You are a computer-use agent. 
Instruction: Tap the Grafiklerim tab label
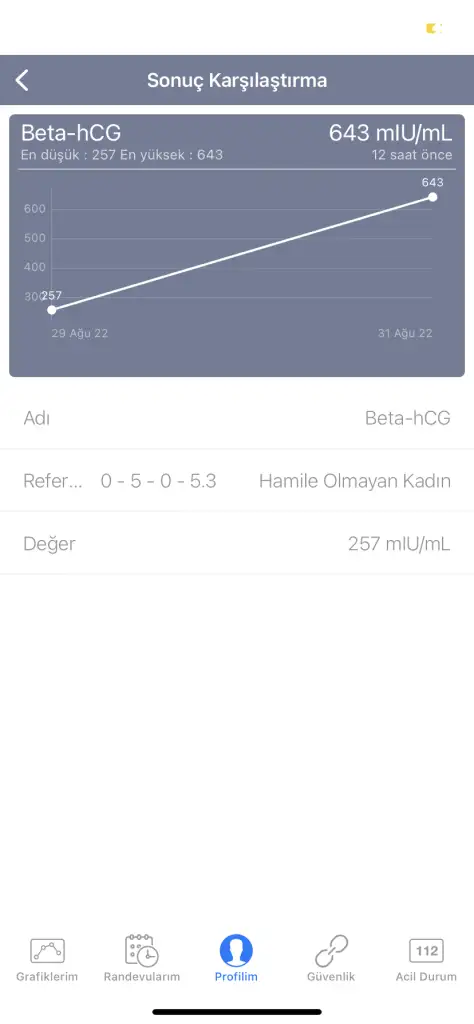pos(47,977)
